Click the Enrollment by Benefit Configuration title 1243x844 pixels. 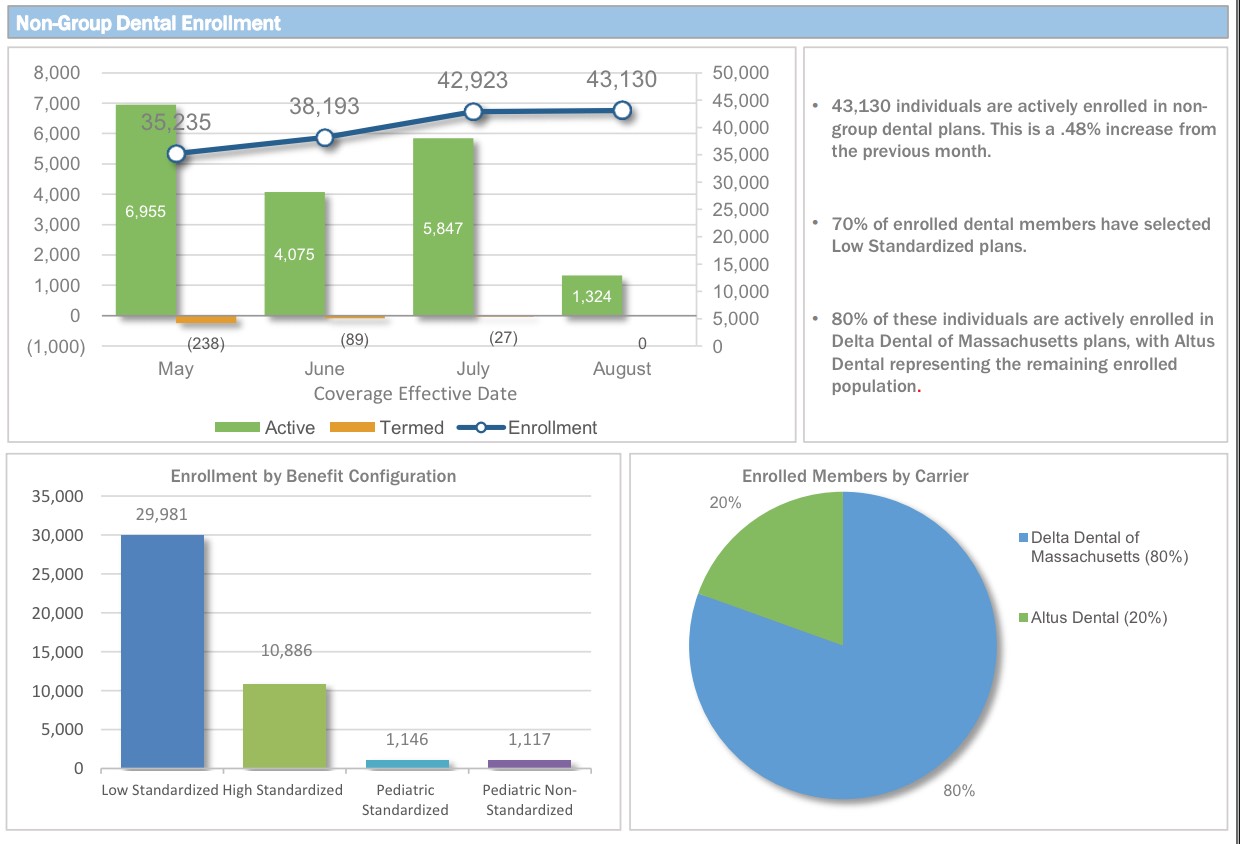coord(313,476)
